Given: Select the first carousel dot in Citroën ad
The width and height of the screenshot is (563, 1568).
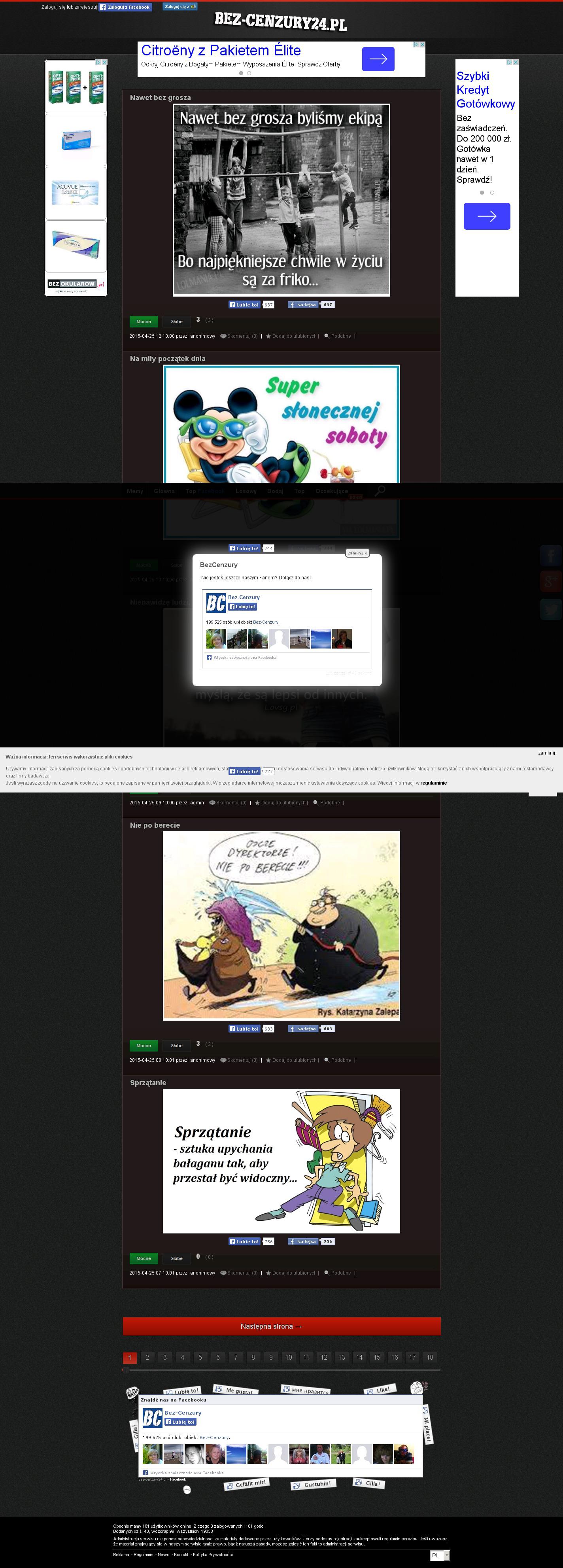Looking at the screenshot, I should [241, 73].
